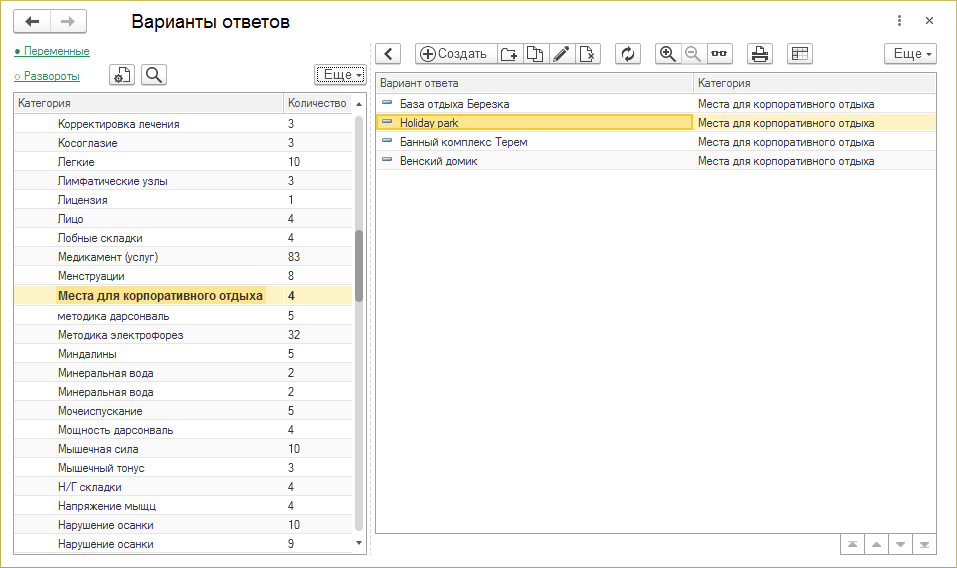Image resolution: width=957 pixels, height=568 pixels.
Task: Create a new folder group
Action: 510,54
